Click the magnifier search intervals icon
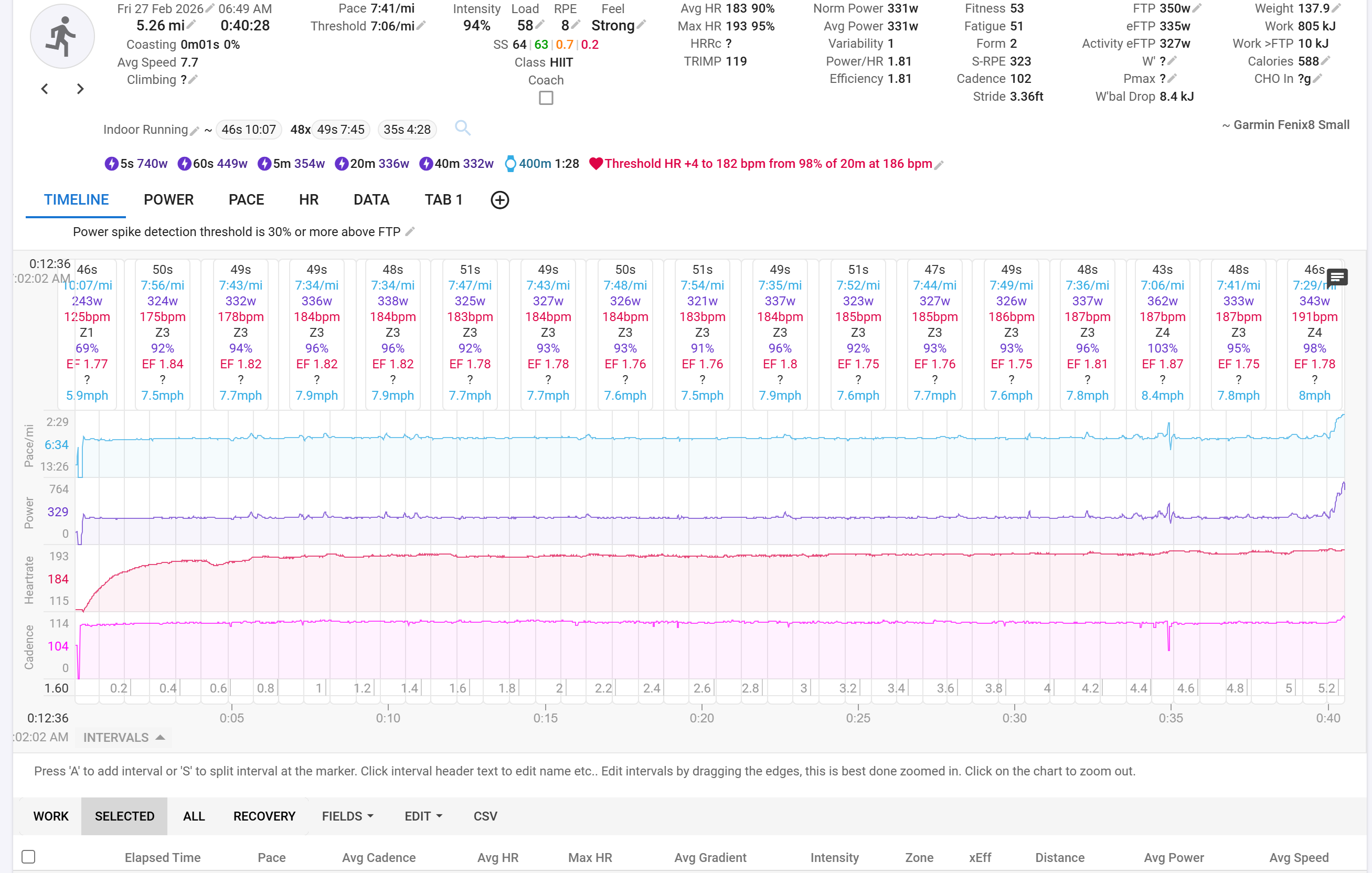This screenshot has width=1372, height=873. pos(462,128)
